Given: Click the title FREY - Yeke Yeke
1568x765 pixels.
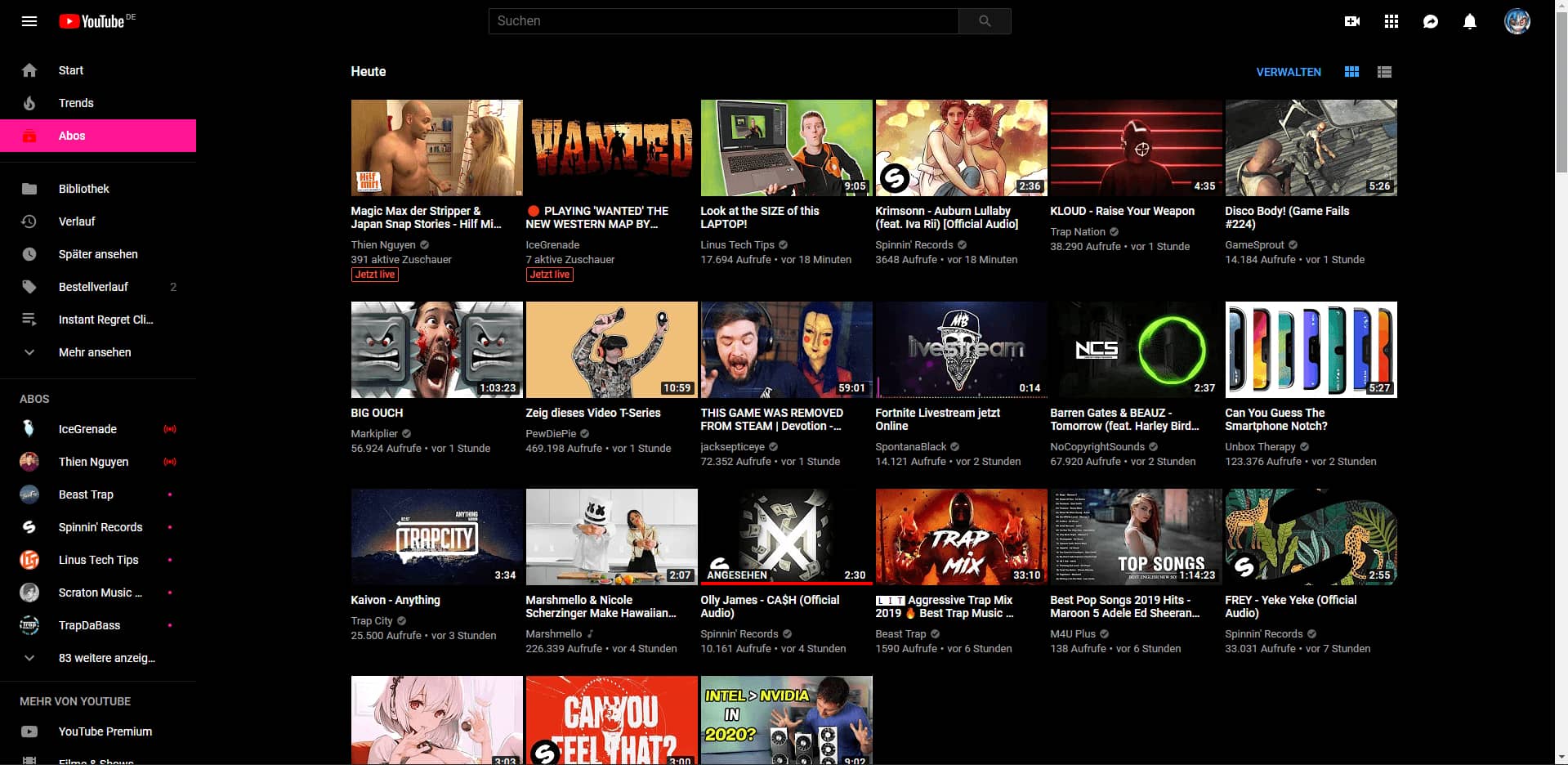Looking at the screenshot, I should click(1290, 606).
